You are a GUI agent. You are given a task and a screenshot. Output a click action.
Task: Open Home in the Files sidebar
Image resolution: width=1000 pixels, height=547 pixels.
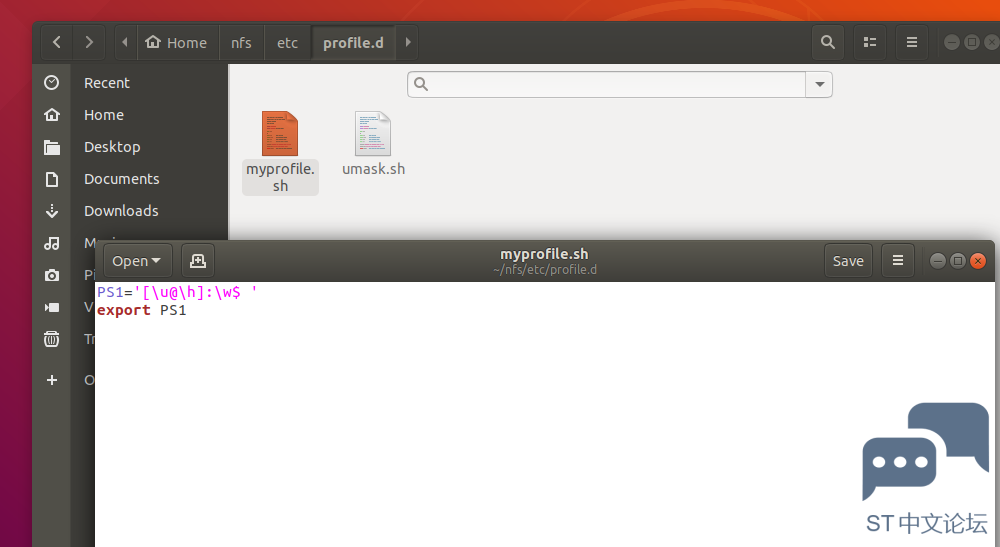click(x=104, y=115)
